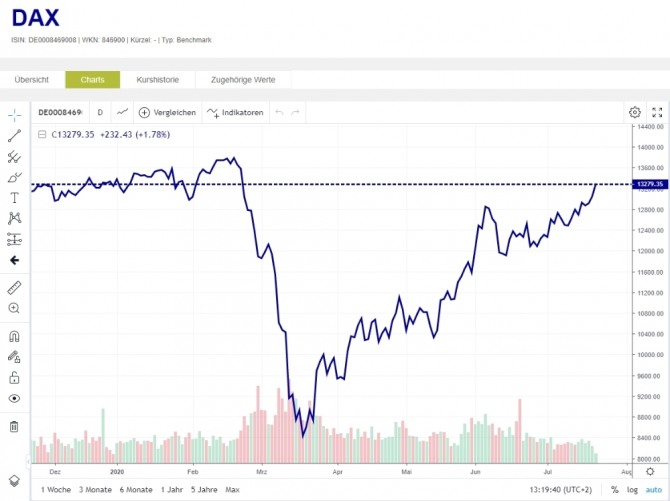Activate the zoom-in magnifier tool
The height and width of the screenshot is (501, 670).
point(14,308)
